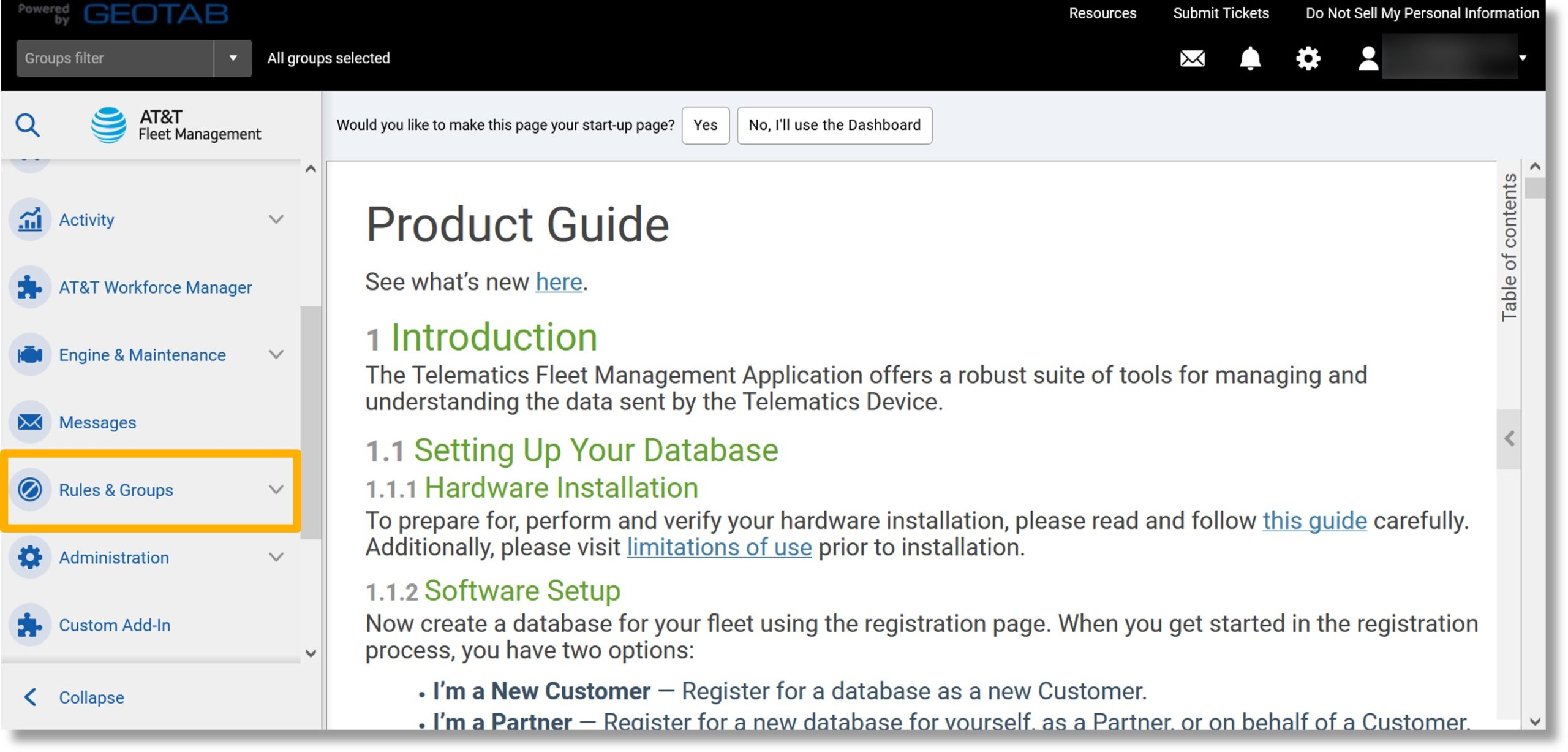Screen dimensions: 1568x752
Task: Select No, I'll use the Dashboard button
Action: (x=834, y=124)
